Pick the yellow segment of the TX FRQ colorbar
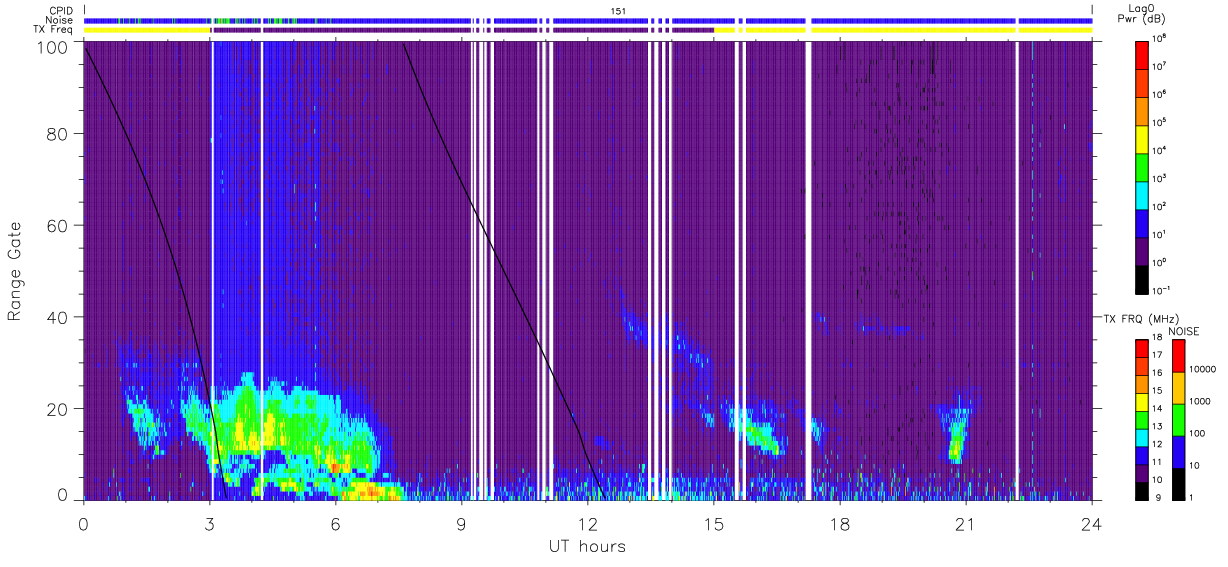Viewport: 1228px width, 567px height. pos(1144,402)
